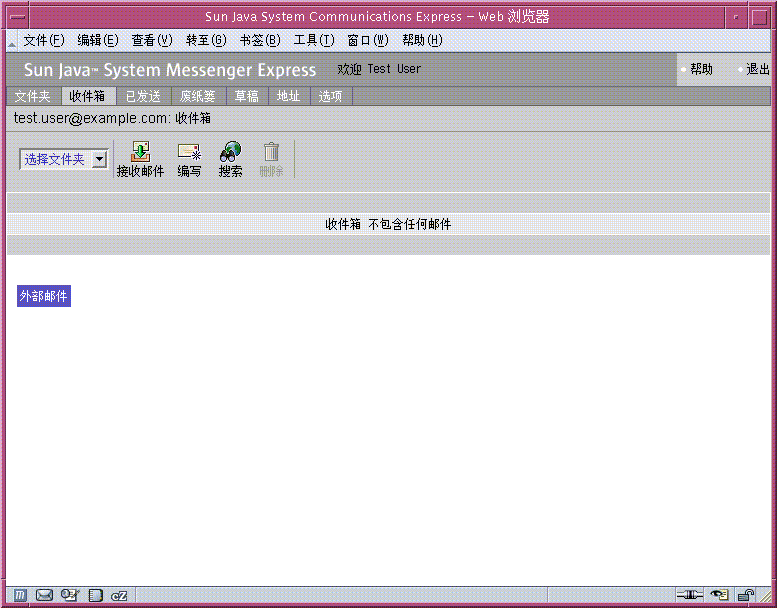Click the 外部邮件 button
Screen dimensions: 777x608
[x=44, y=296]
